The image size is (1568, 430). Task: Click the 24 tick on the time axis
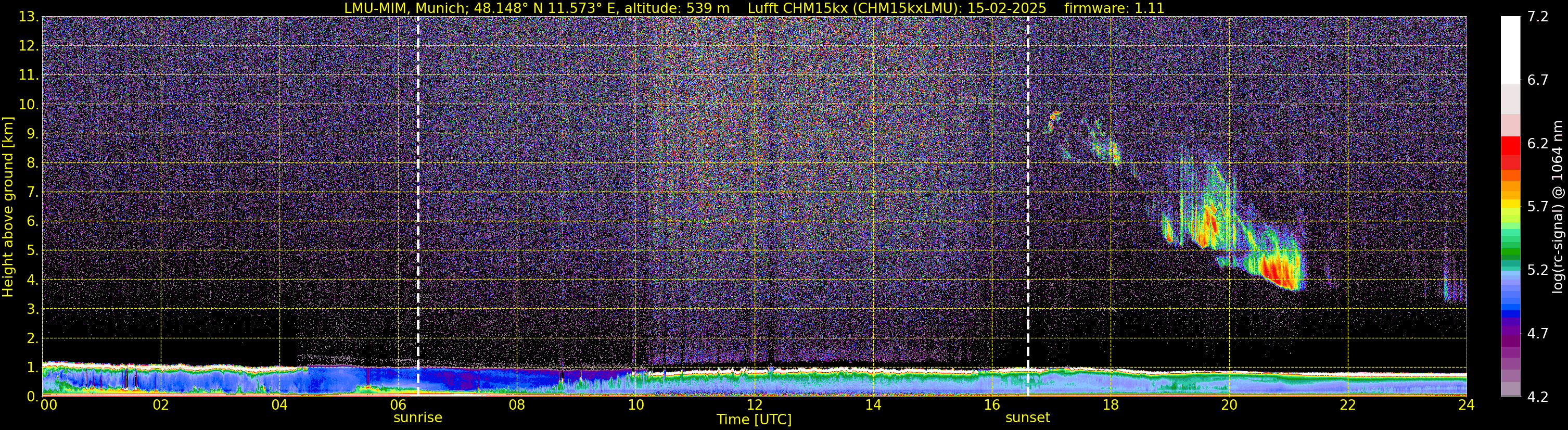point(1467,405)
